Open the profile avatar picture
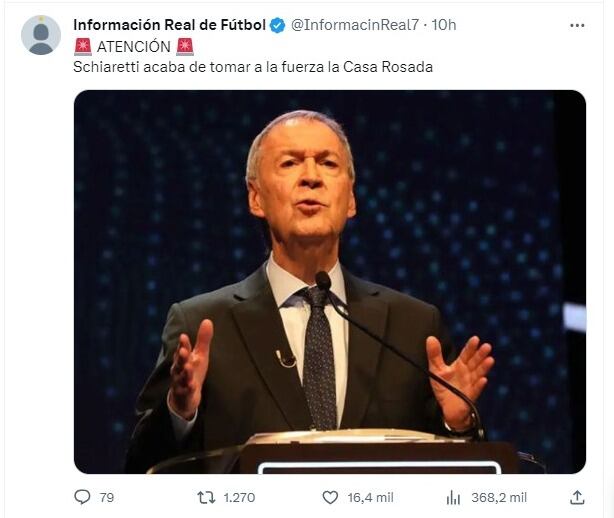 [x=41, y=35]
